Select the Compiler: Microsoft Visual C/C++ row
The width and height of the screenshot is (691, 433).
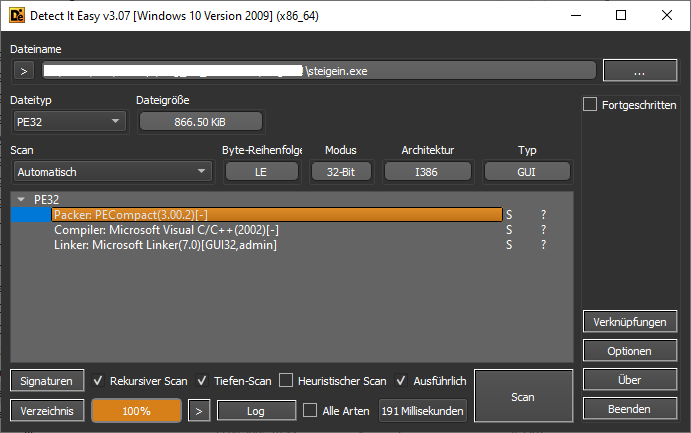tap(166, 230)
